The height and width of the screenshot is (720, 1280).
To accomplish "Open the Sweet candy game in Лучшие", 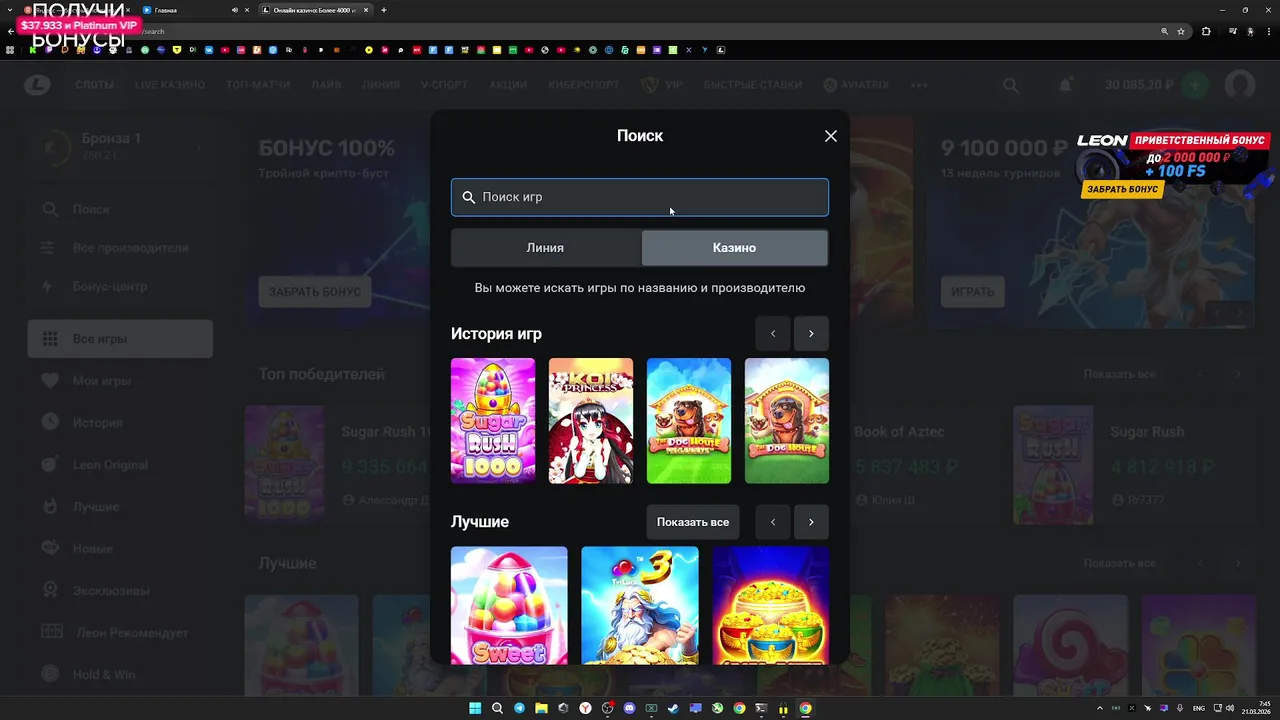I will (x=509, y=605).
